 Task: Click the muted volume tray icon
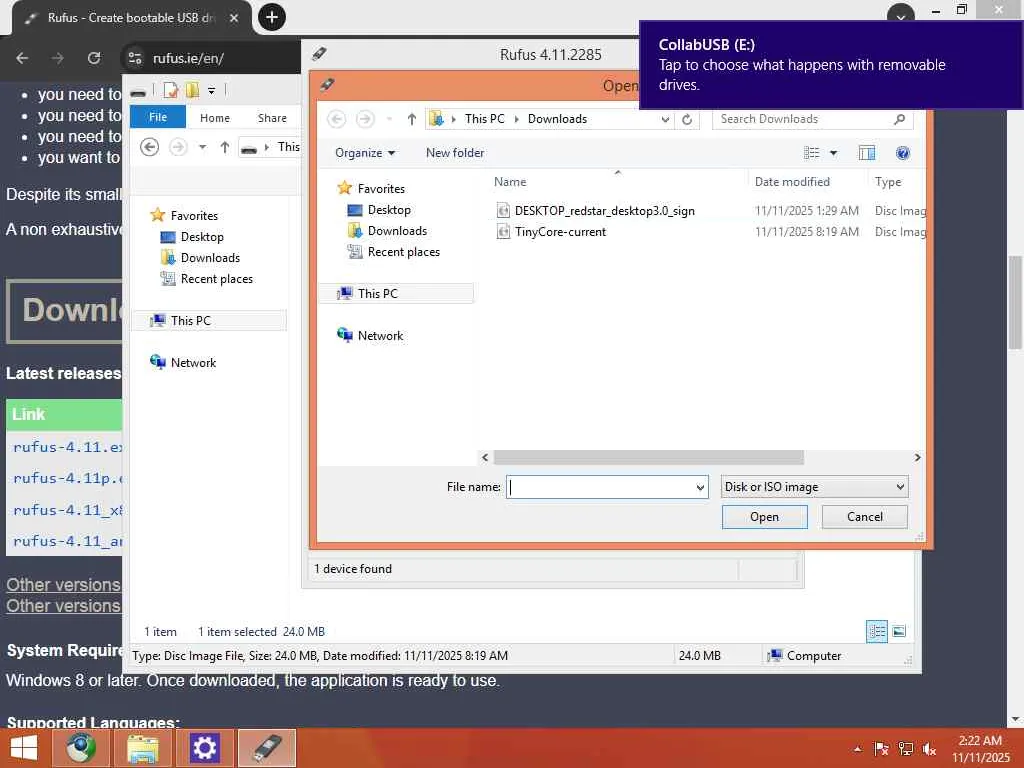[x=929, y=749]
